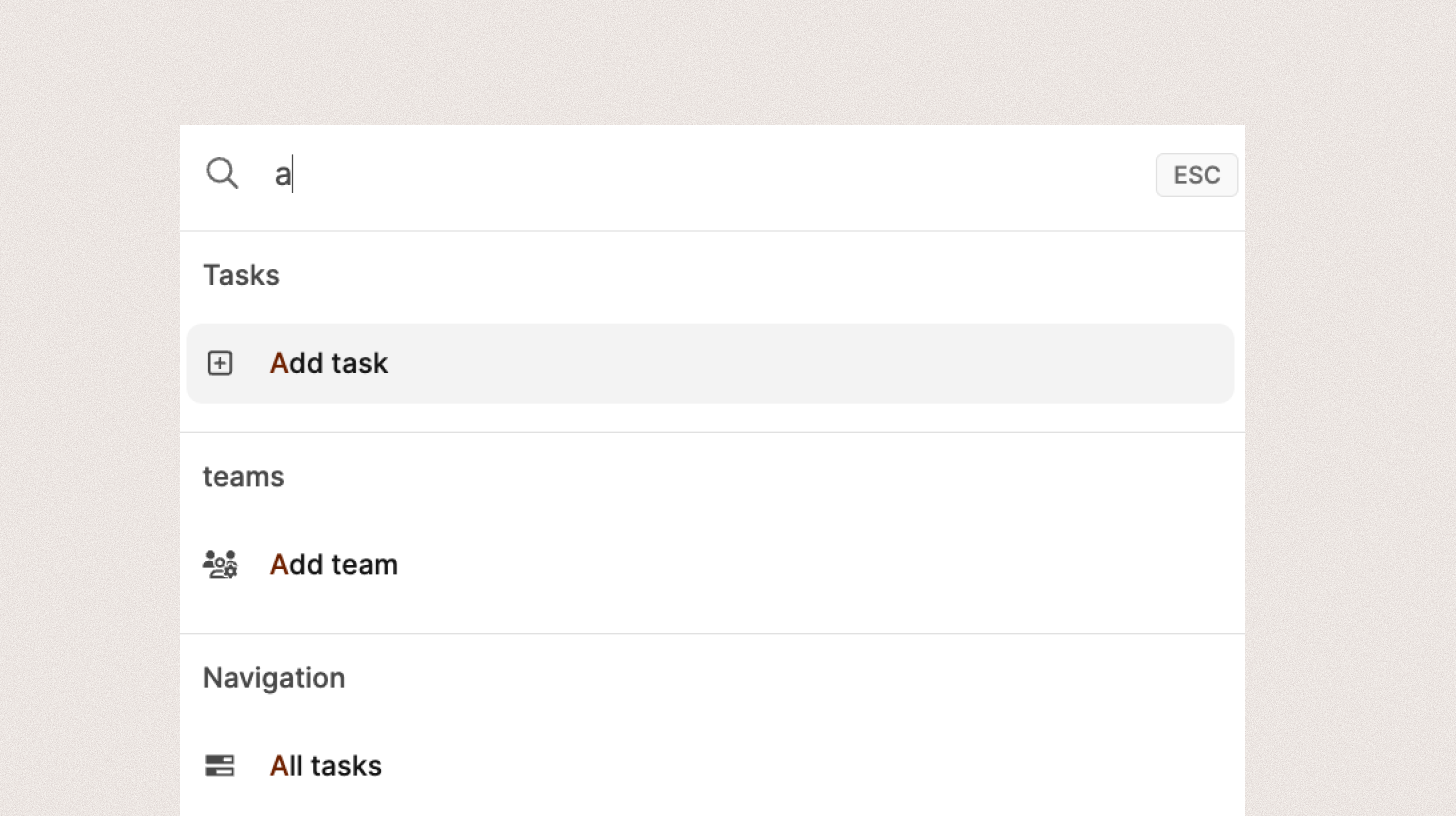Click the "Tasks" section heading
Screen dimensions: 1456x816
point(241,275)
